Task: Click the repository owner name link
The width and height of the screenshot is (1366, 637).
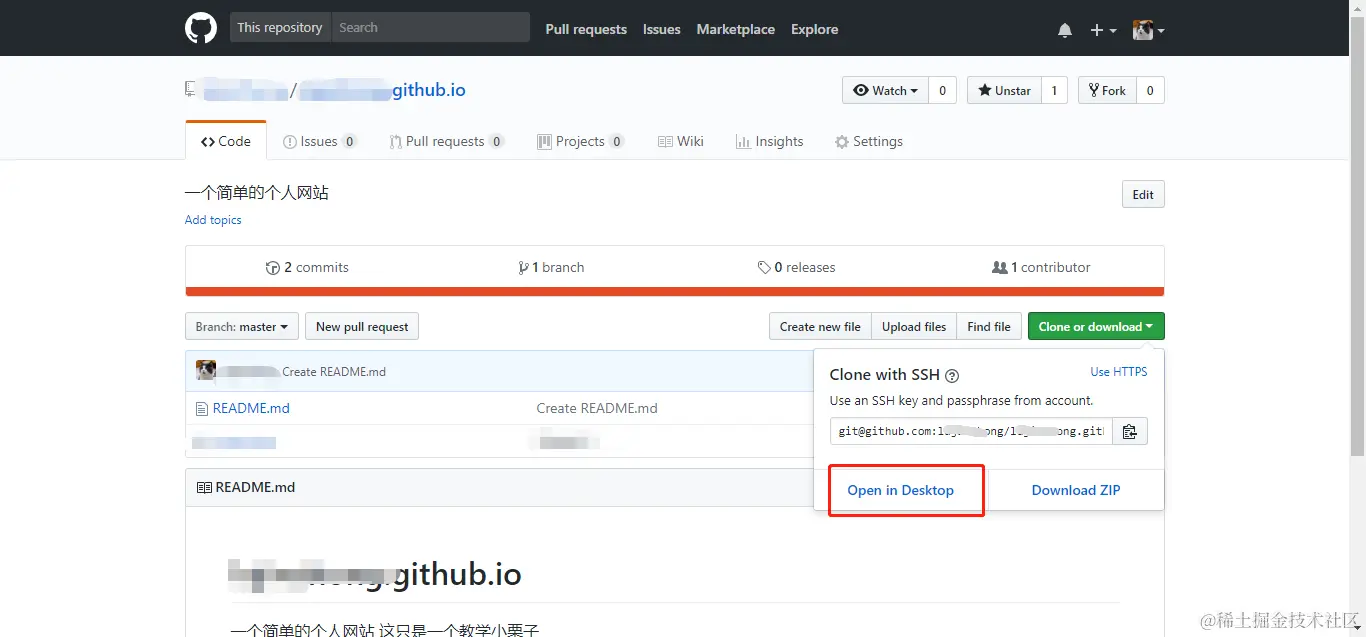Action: [246, 91]
